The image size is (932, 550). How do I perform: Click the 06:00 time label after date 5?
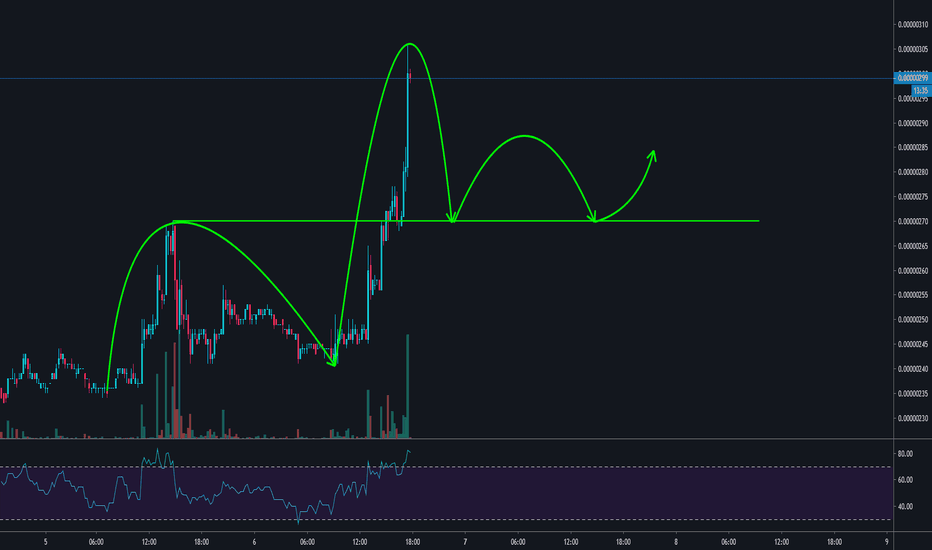click(96, 542)
